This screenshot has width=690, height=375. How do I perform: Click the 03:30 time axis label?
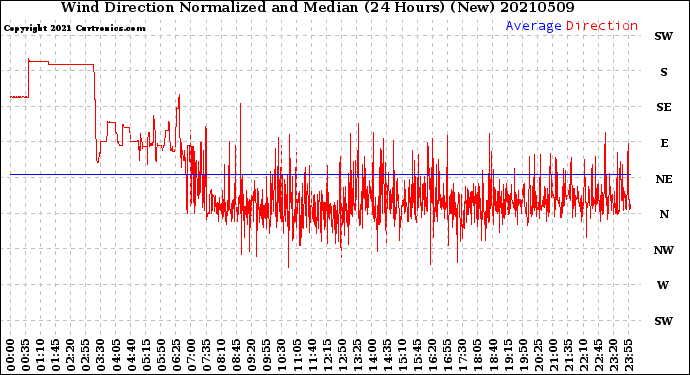point(101,355)
